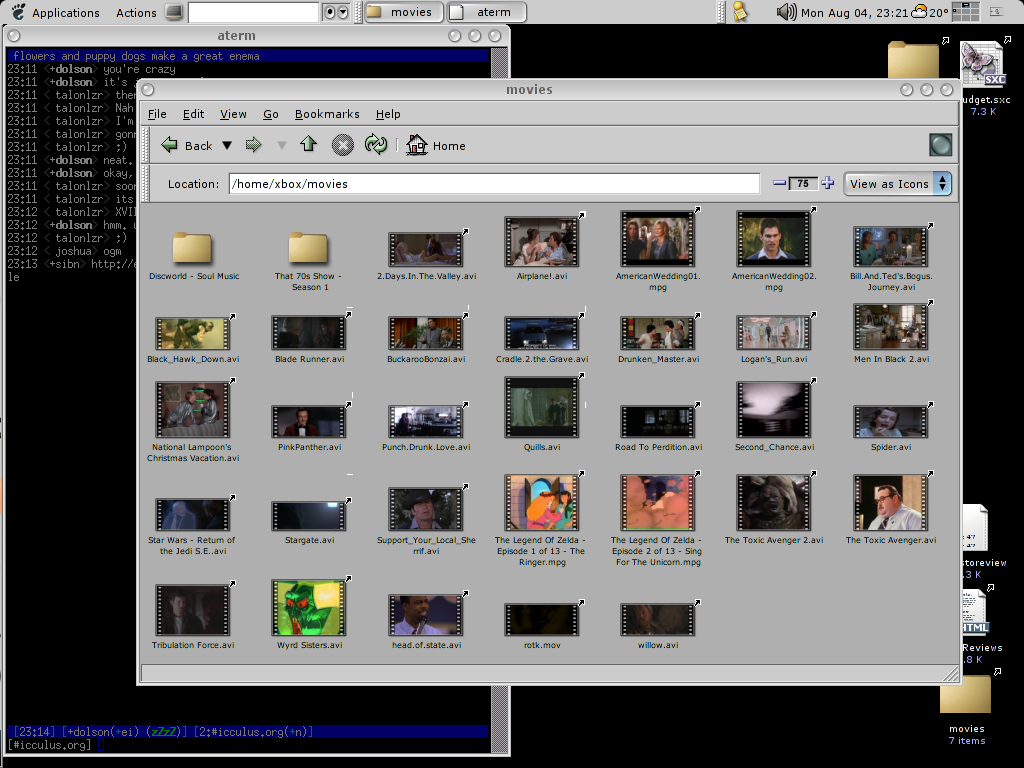Screen dimensions: 1024x768
Task: Click the Forward arrow icon
Action: pyautogui.click(x=253, y=145)
